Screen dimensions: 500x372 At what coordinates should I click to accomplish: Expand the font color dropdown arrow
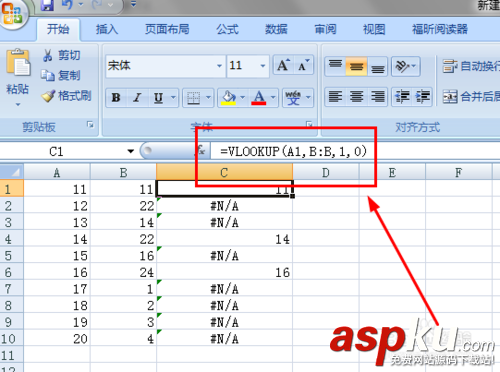(273, 98)
